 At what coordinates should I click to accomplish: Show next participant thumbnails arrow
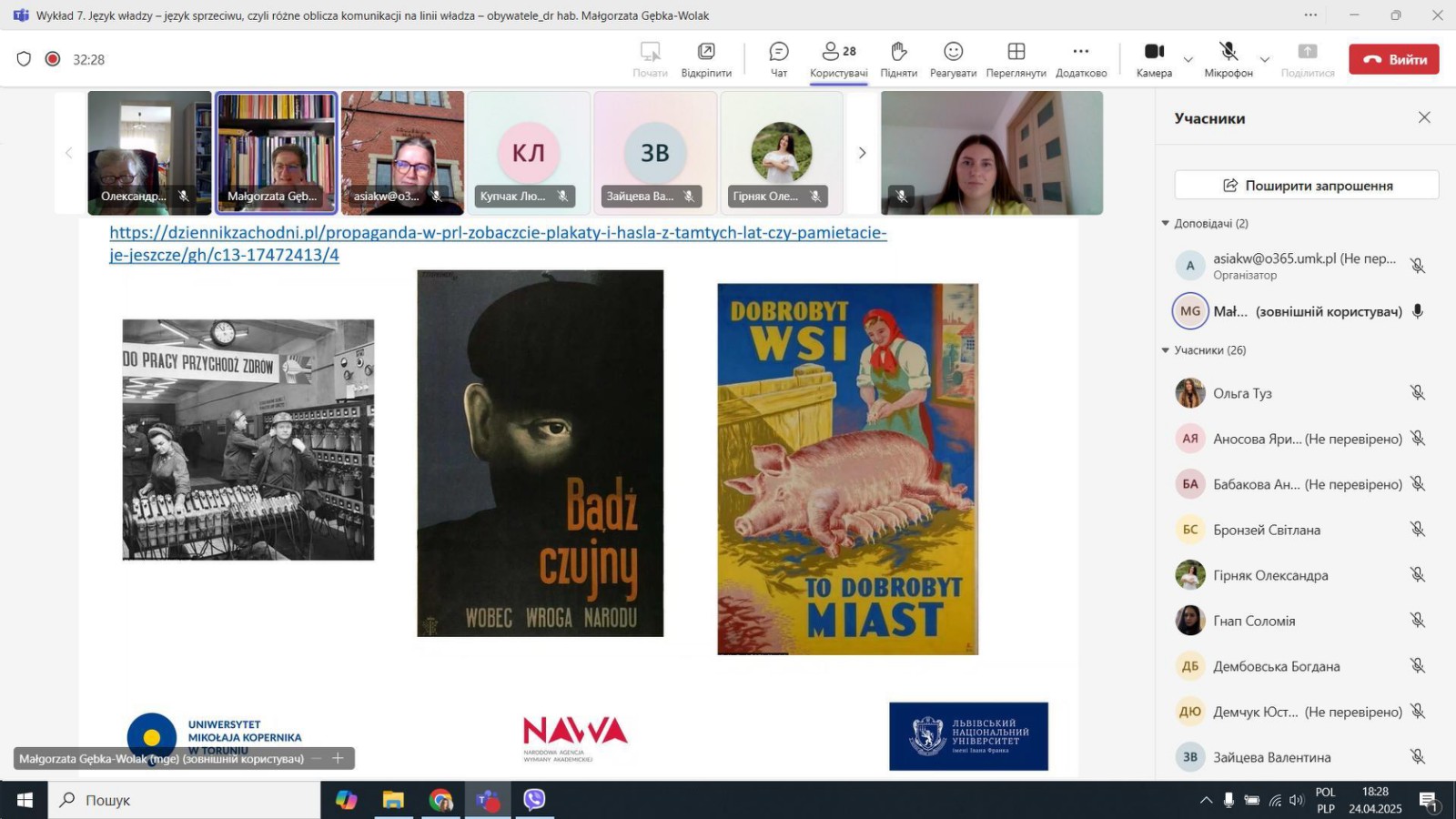click(x=862, y=153)
